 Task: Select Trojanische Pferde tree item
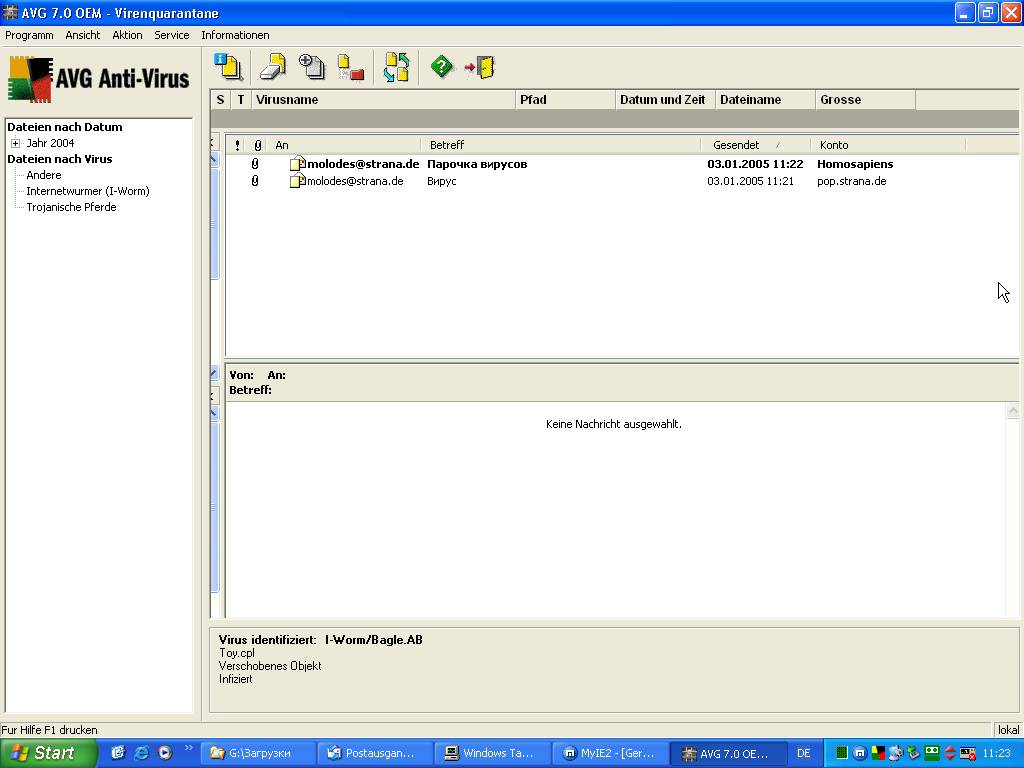pos(71,207)
